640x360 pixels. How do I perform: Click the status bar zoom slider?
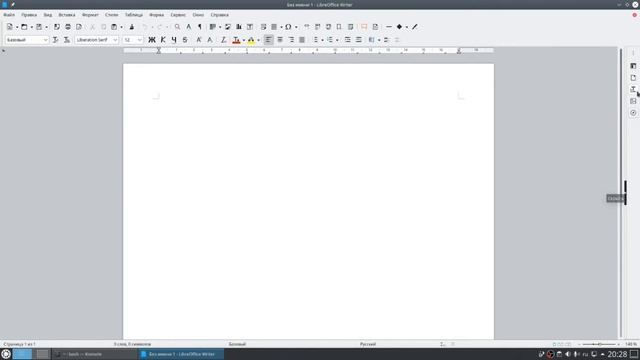pos(599,344)
